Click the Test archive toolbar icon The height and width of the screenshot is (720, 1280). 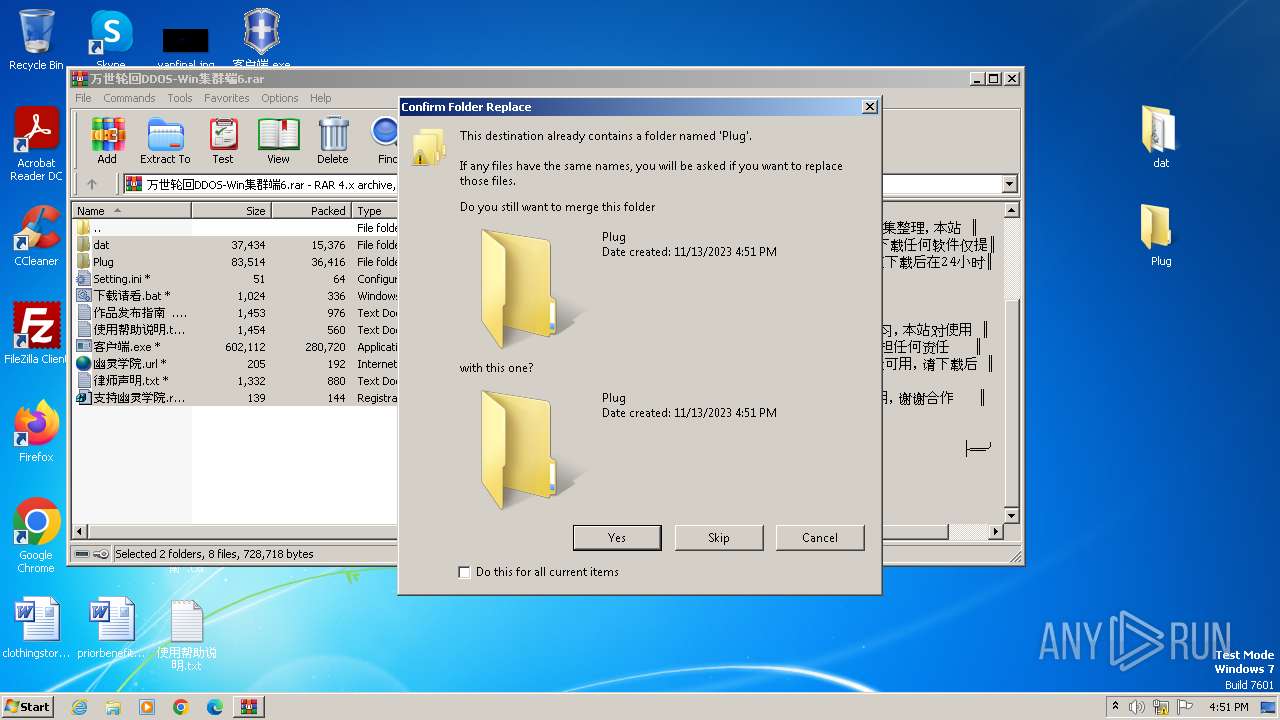pos(223,141)
